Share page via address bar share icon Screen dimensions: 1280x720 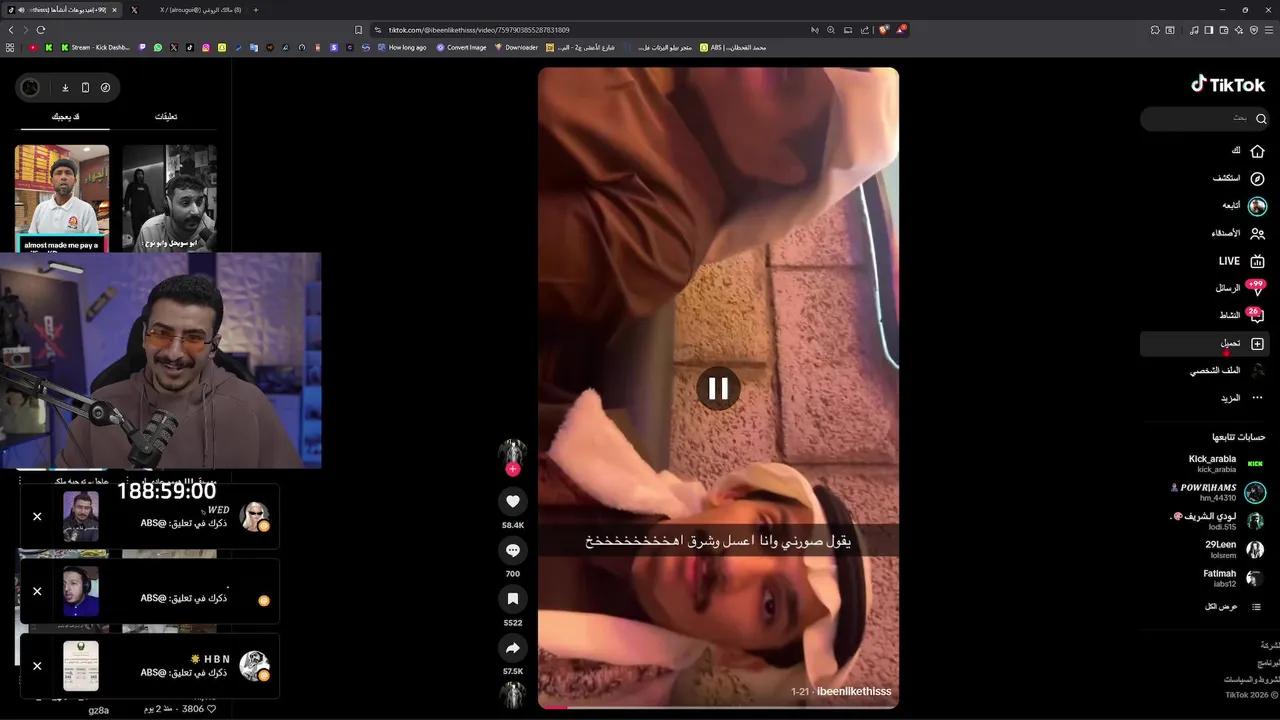click(865, 30)
